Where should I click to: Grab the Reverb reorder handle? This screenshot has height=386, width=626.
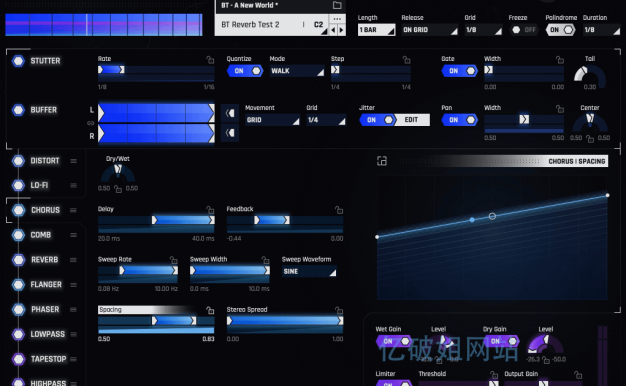[73, 260]
